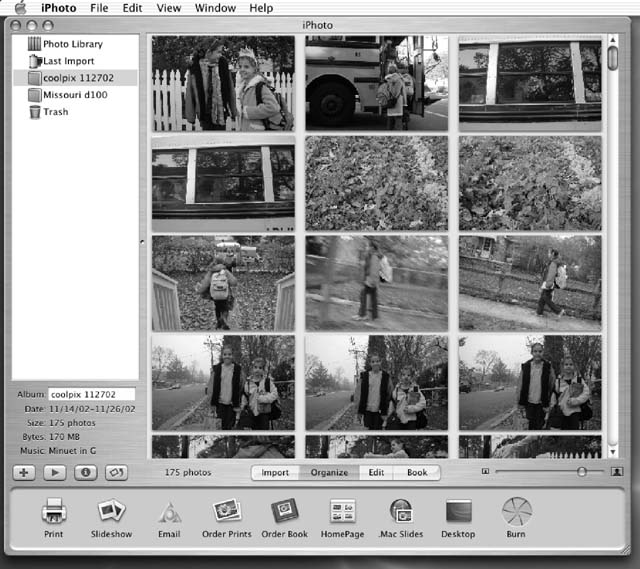
Task: Select bus window photo in second row
Action: pos(223,184)
